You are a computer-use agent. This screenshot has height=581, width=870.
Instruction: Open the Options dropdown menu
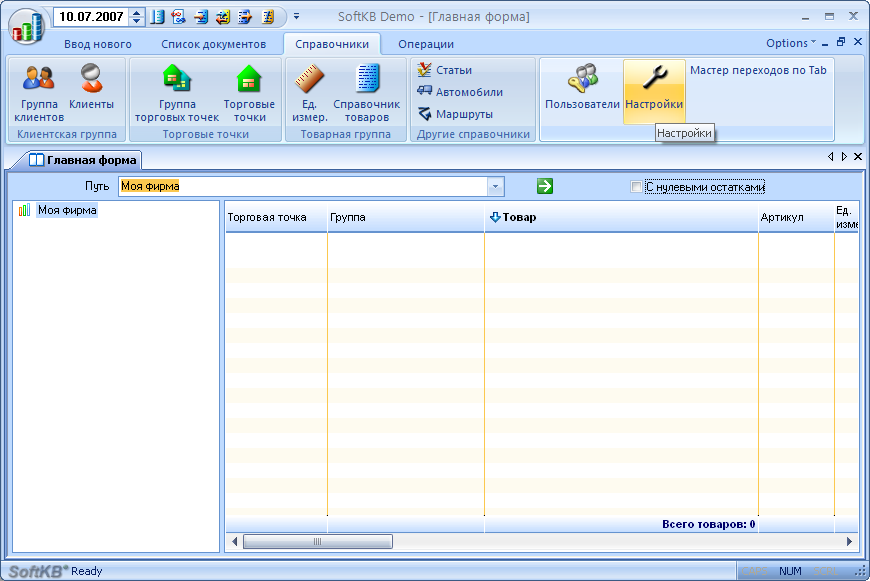click(791, 43)
